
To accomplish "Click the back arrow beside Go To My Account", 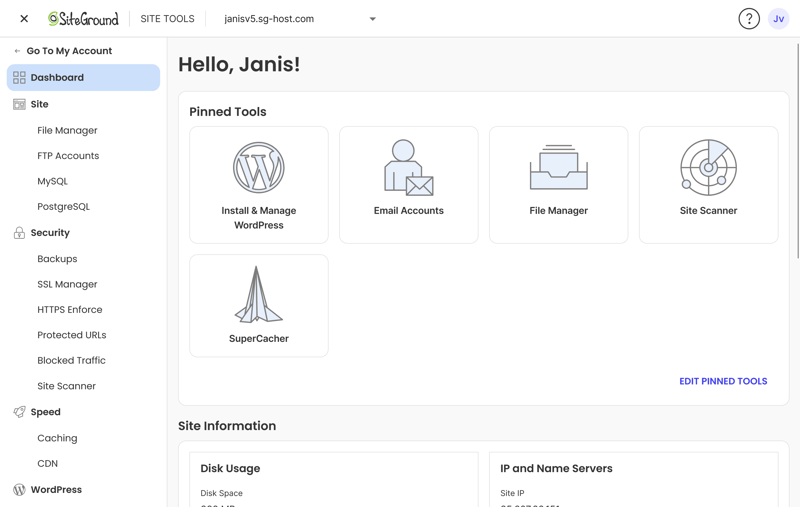I will [x=17, y=51].
